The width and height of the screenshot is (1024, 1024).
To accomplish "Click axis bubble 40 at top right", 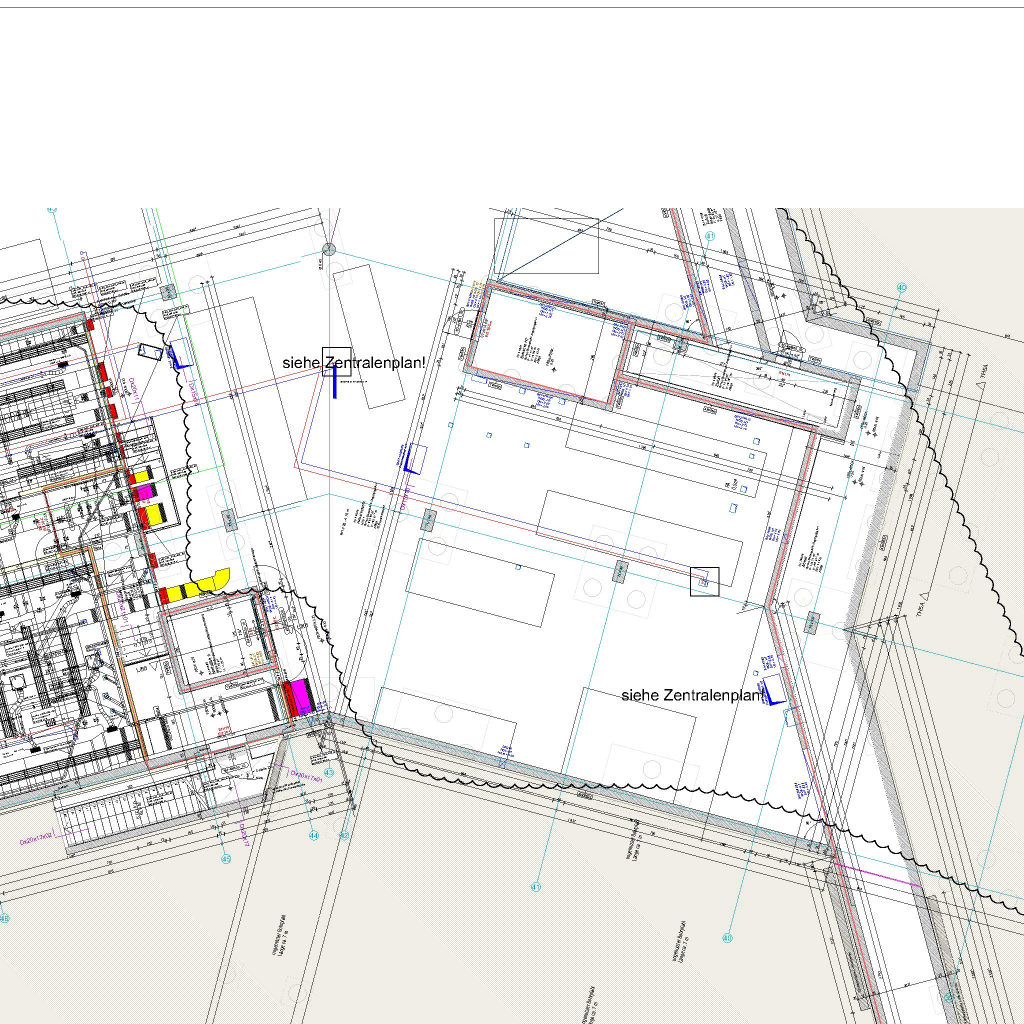I will (x=901, y=287).
